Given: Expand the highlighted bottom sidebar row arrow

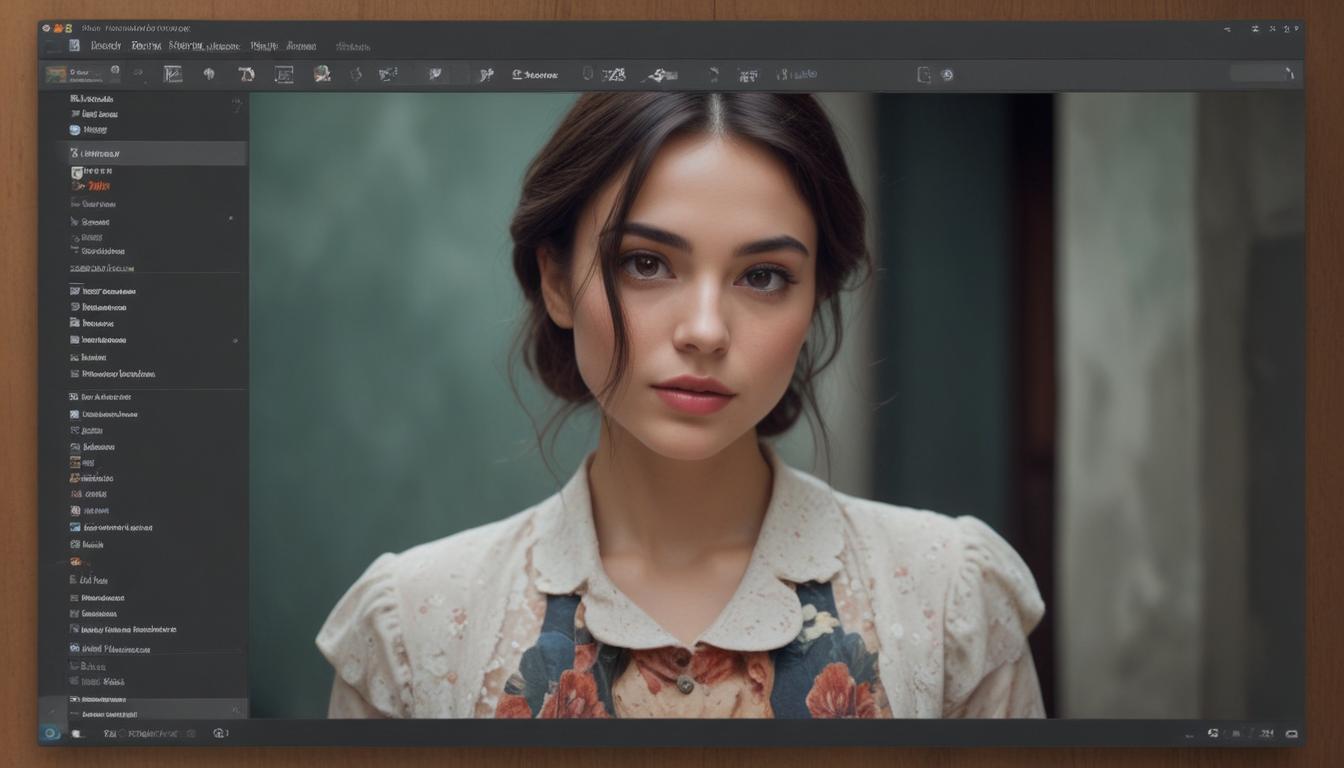Looking at the screenshot, I should (x=236, y=709).
